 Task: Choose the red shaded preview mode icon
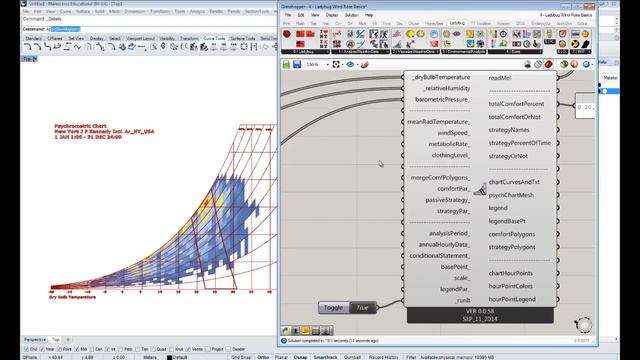click(x=549, y=64)
